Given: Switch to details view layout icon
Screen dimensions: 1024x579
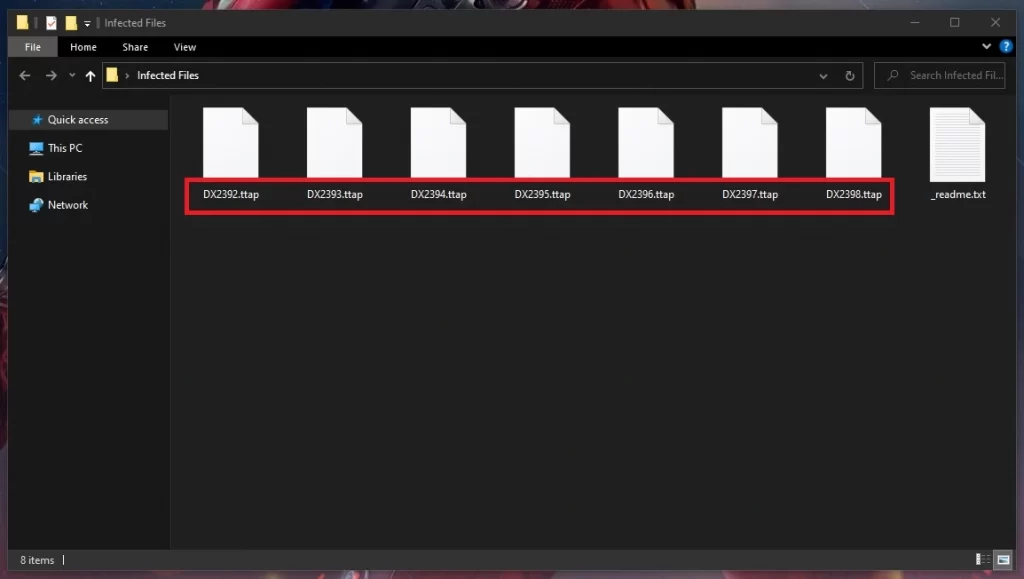Looking at the screenshot, I should [983, 559].
